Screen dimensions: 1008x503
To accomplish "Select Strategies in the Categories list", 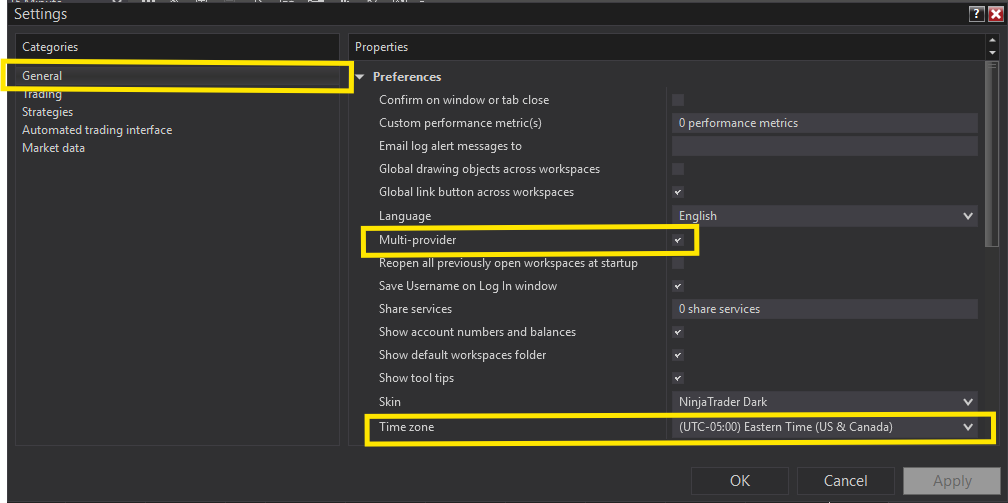I will click(x=47, y=112).
